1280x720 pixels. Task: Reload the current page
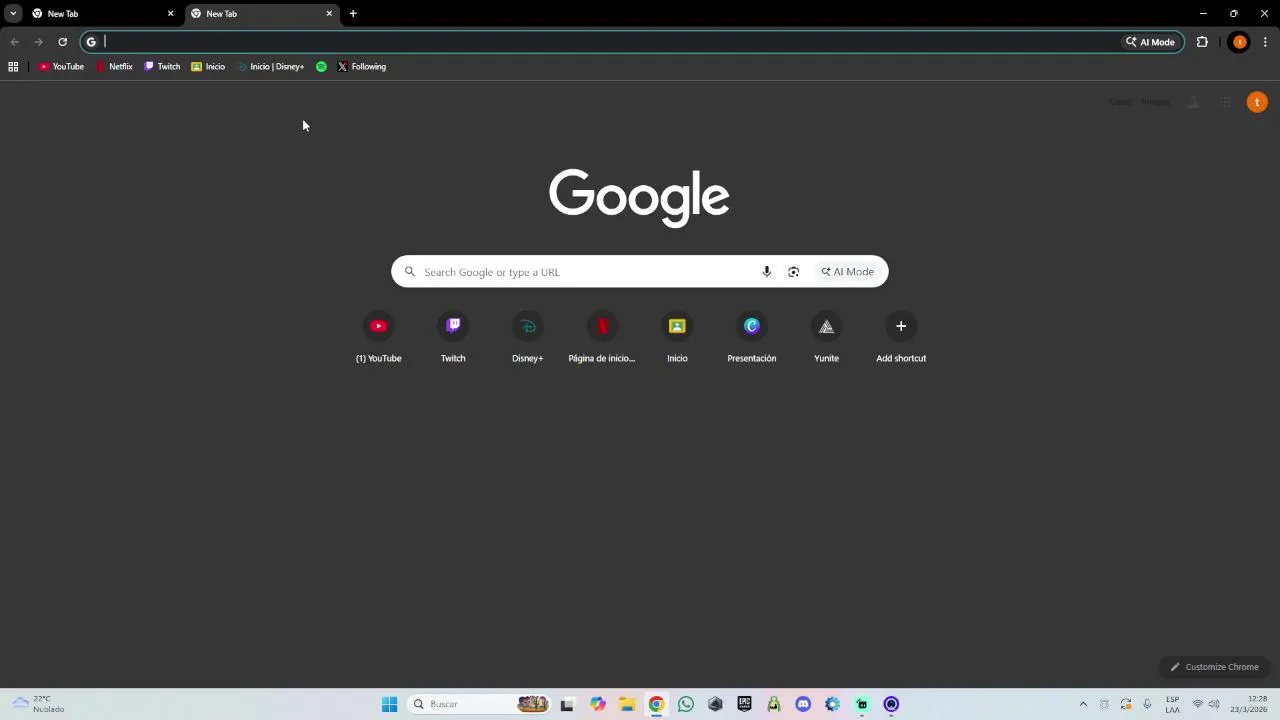[62, 42]
